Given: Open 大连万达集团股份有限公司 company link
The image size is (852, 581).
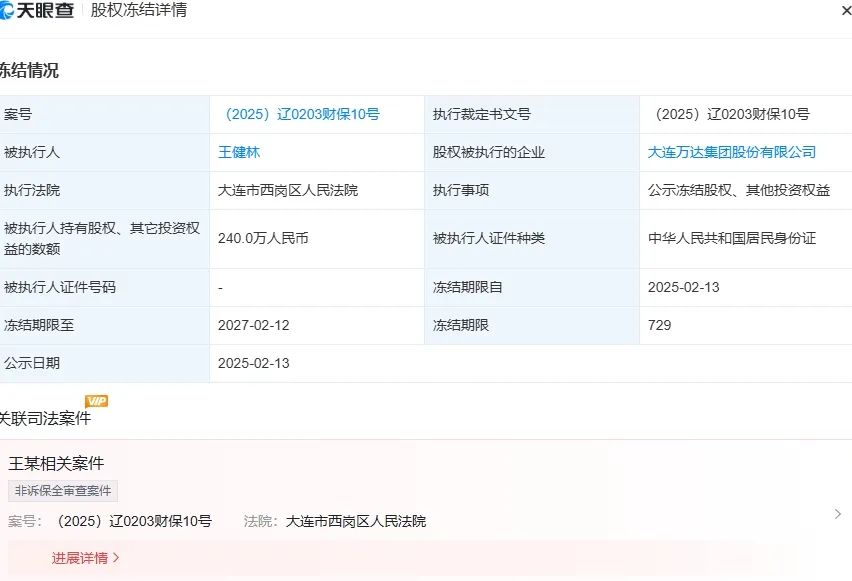Looking at the screenshot, I should [x=731, y=152].
